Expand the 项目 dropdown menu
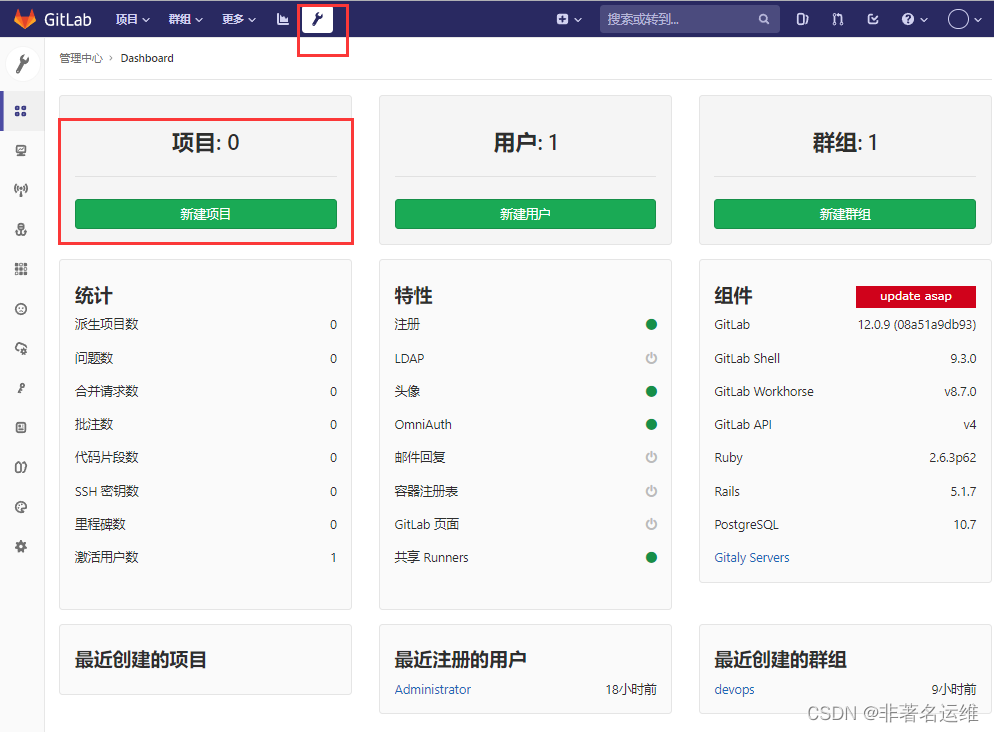Image resolution: width=994 pixels, height=732 pixels. (132, 20)
